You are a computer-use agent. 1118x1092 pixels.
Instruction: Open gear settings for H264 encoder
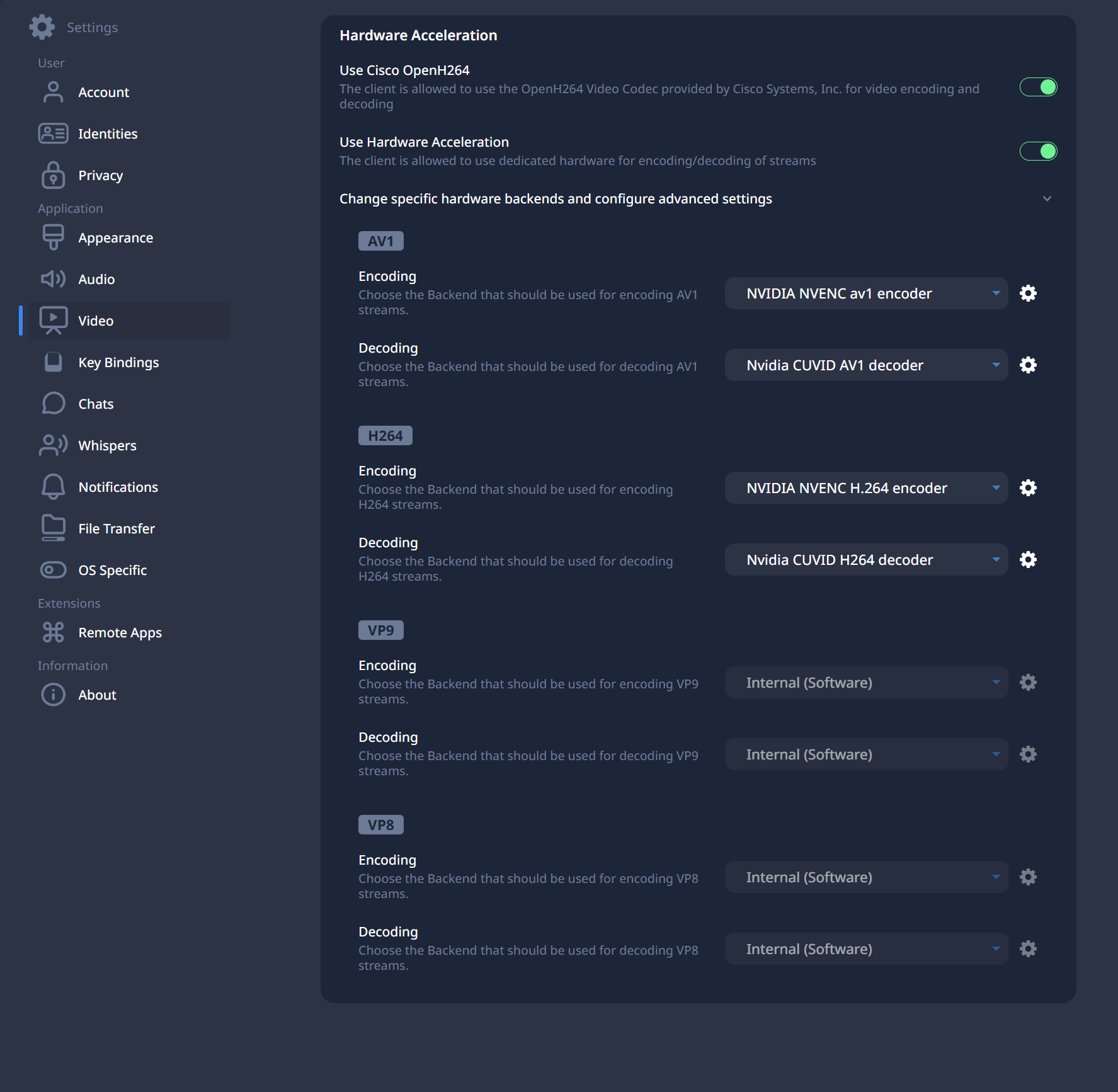(x=1028, y=488)
